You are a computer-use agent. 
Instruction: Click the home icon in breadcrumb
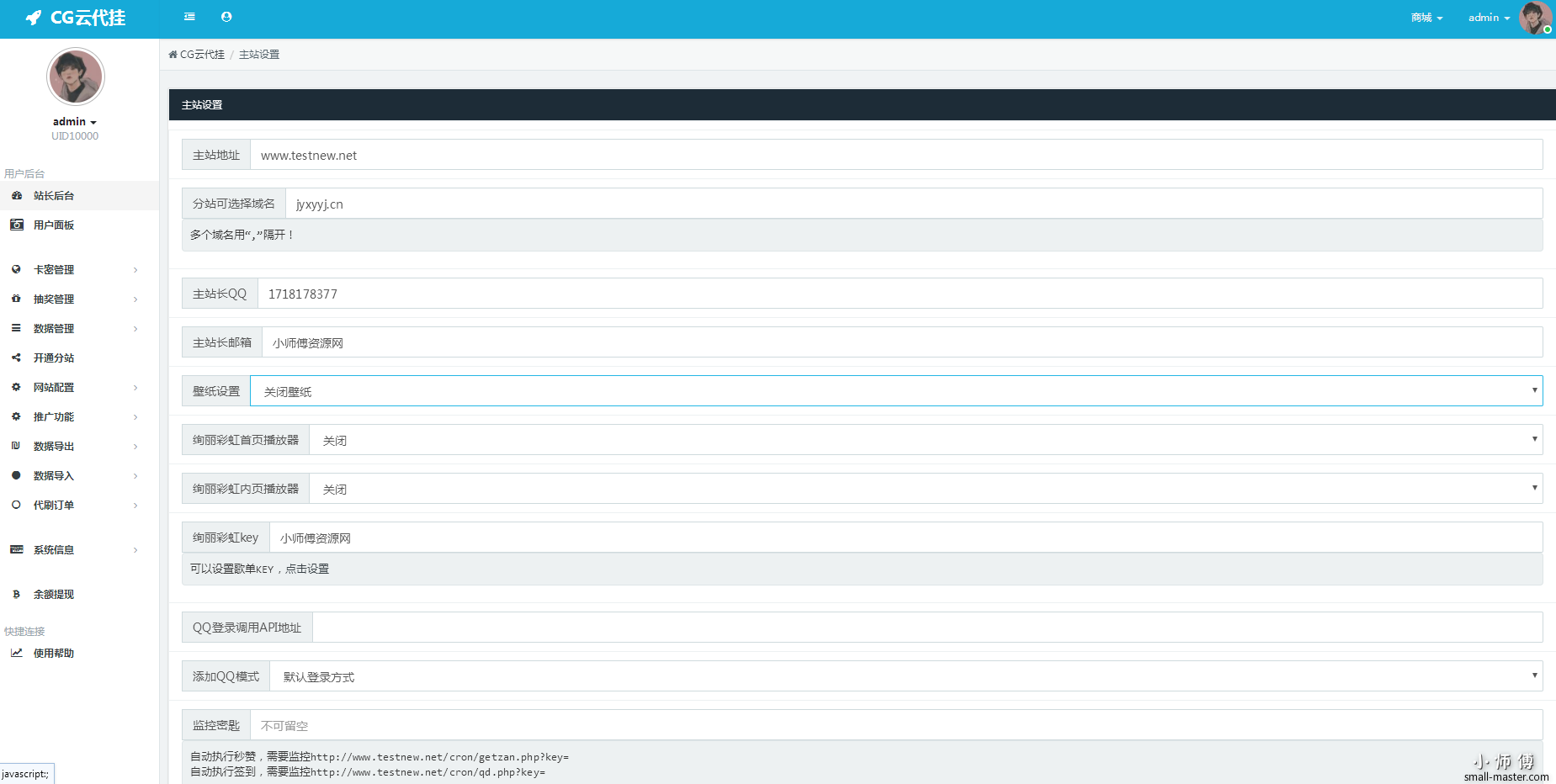coord(173,55)
